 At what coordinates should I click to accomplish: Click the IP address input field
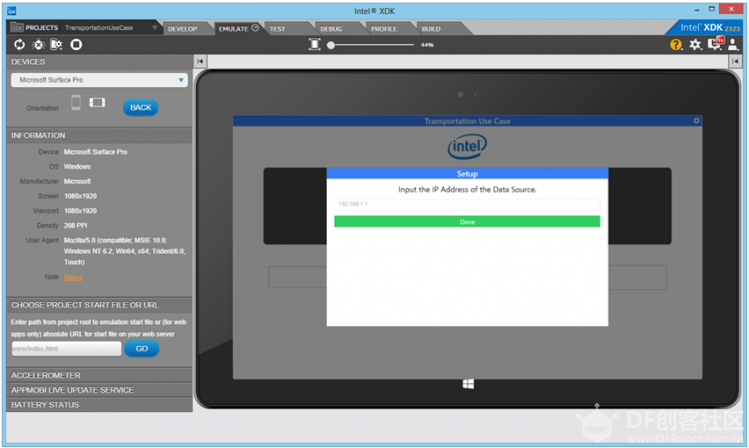467,204
